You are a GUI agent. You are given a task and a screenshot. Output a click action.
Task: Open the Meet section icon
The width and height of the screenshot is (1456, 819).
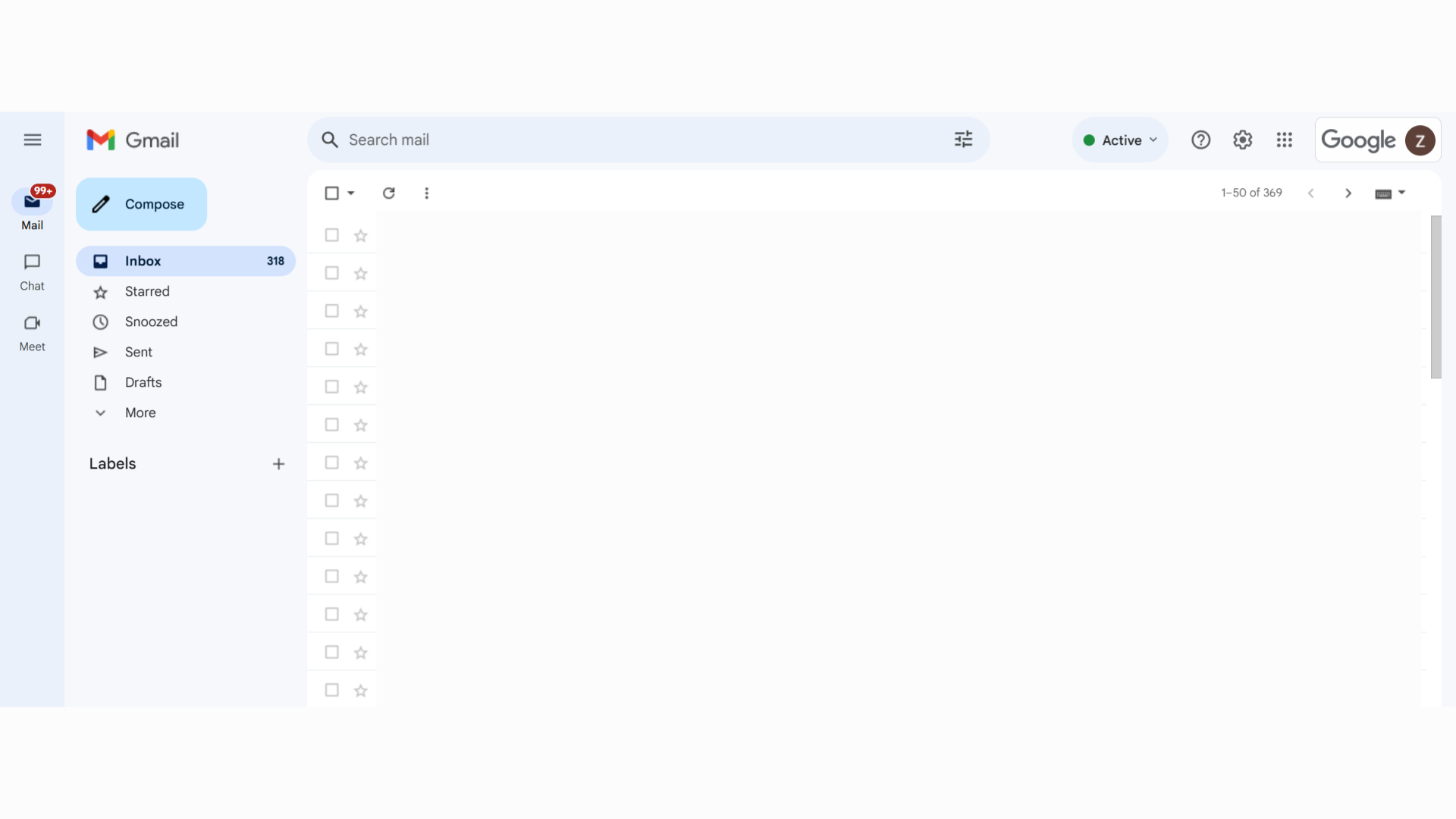32,323
